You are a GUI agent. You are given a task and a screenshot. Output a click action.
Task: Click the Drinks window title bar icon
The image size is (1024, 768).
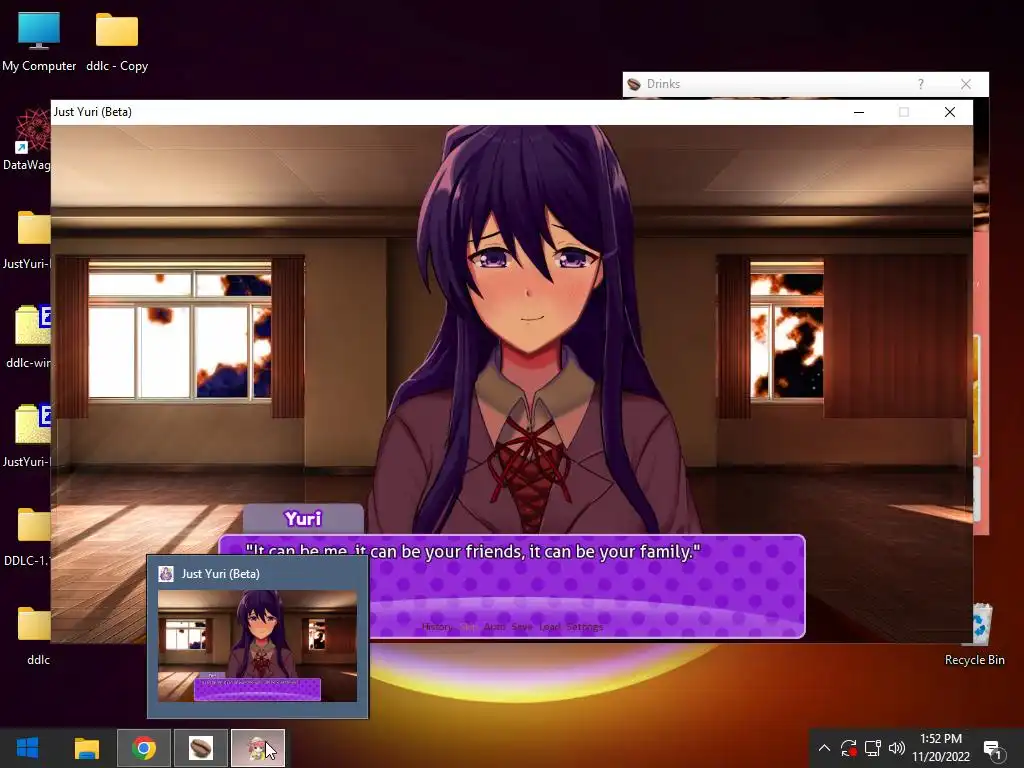tap(633, 84)
